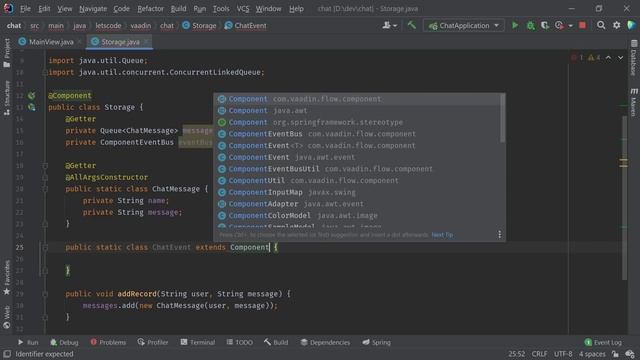Click the Spring bean gutter icon at line 12
This screenshot has height=360, width=640.
click(x=31, y=96)
